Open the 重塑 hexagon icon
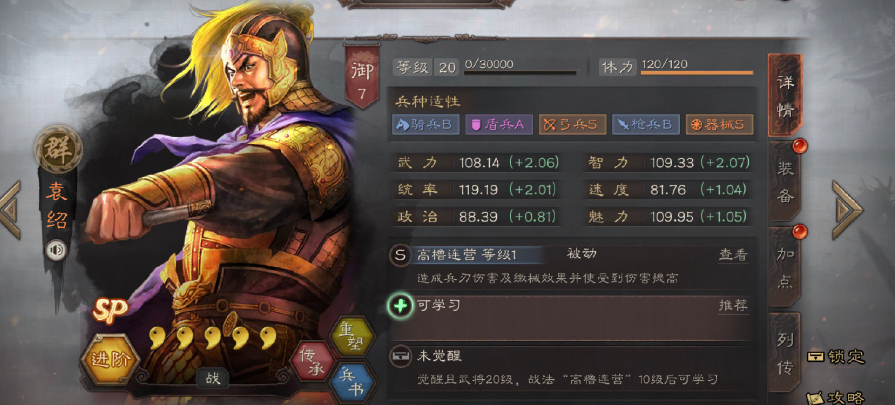 pos(352,336)
